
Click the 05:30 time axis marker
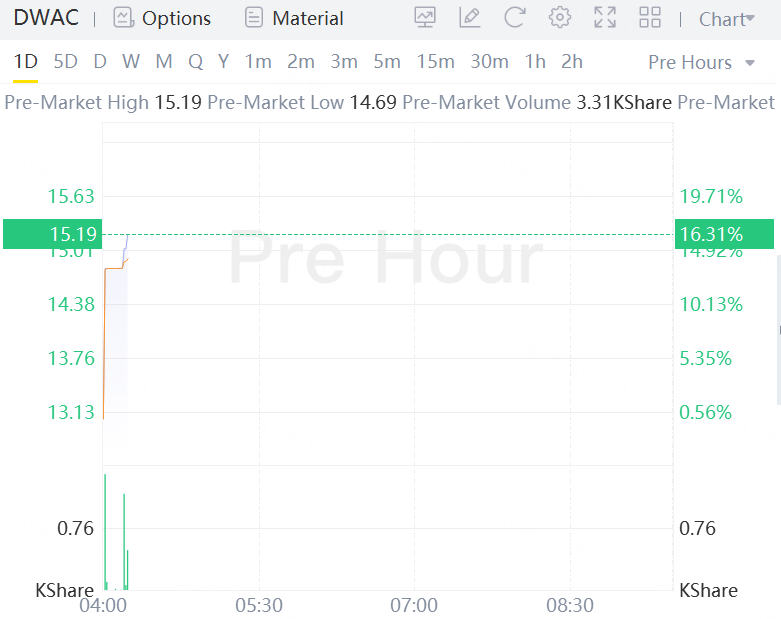pyautogui.click(x=259, y=606)
